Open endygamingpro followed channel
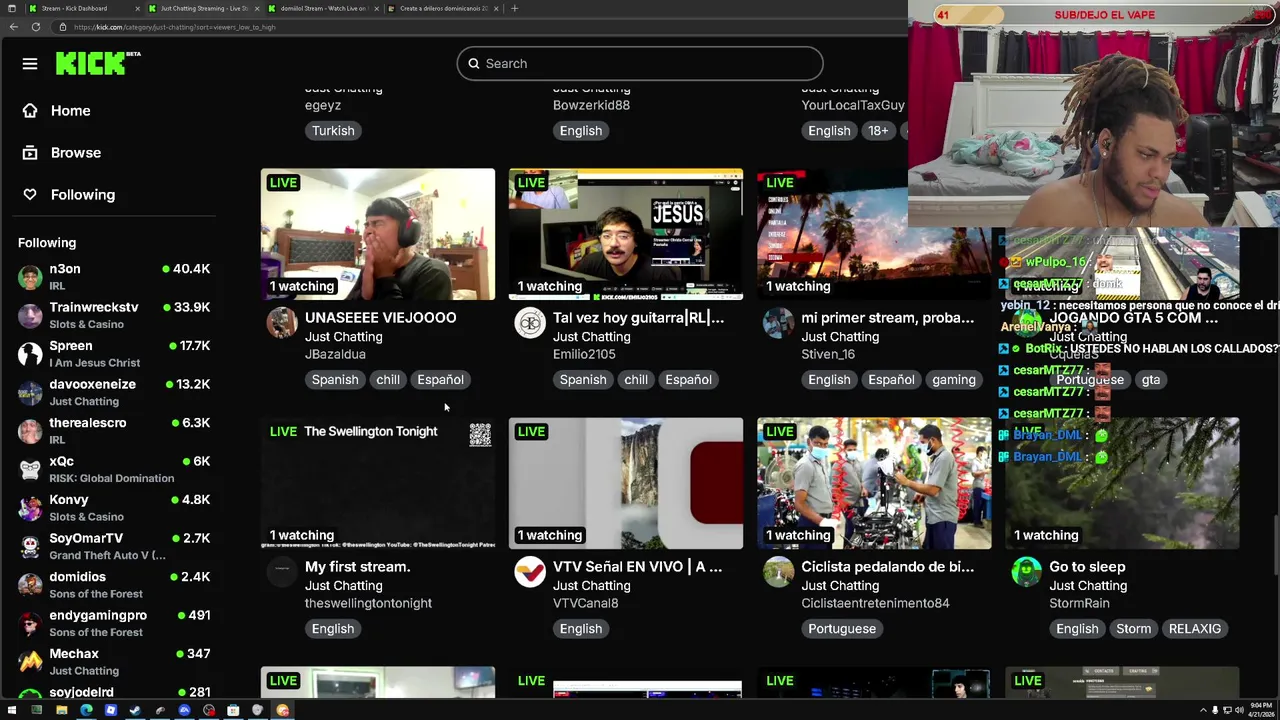Viewport: 1280px width, 720px height. pyautogui.click(x=115, y=623)
